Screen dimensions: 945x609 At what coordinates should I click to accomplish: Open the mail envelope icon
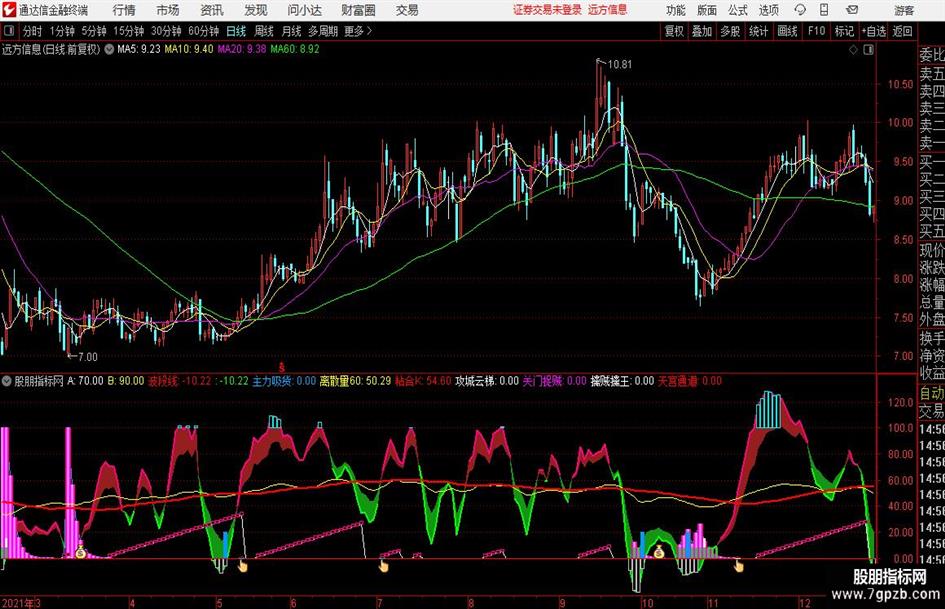(852, 10)
